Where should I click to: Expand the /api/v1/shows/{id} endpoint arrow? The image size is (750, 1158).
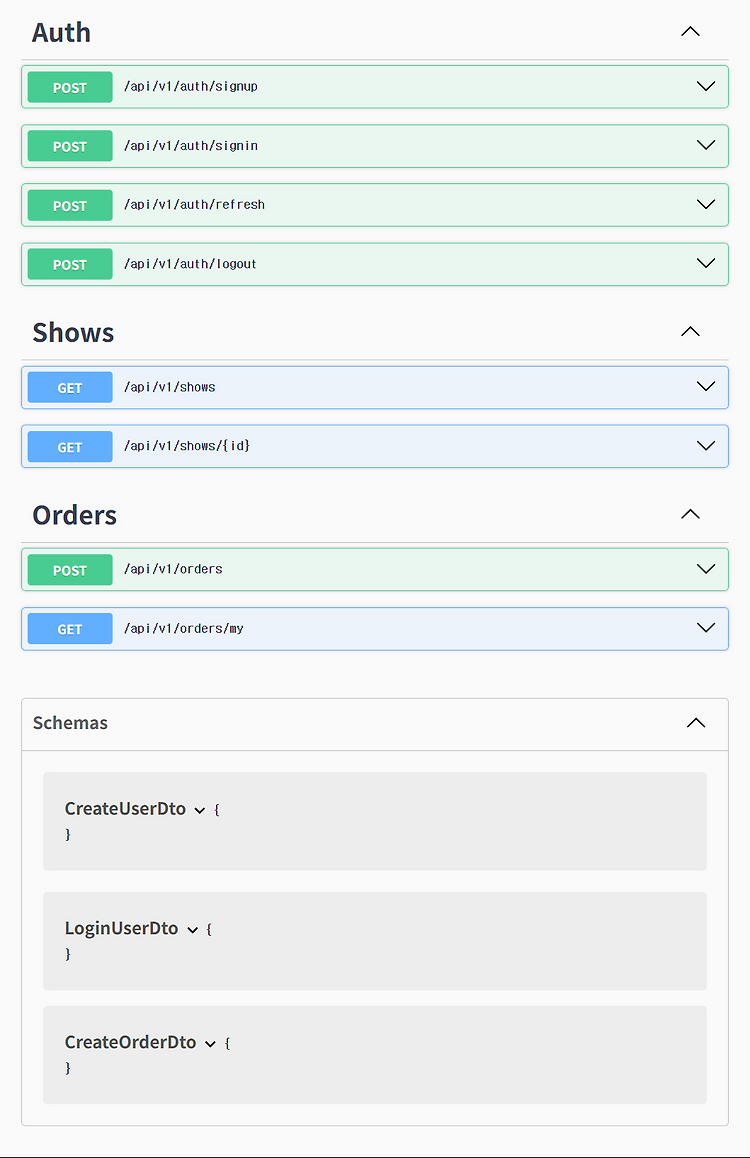pos(706,446)
